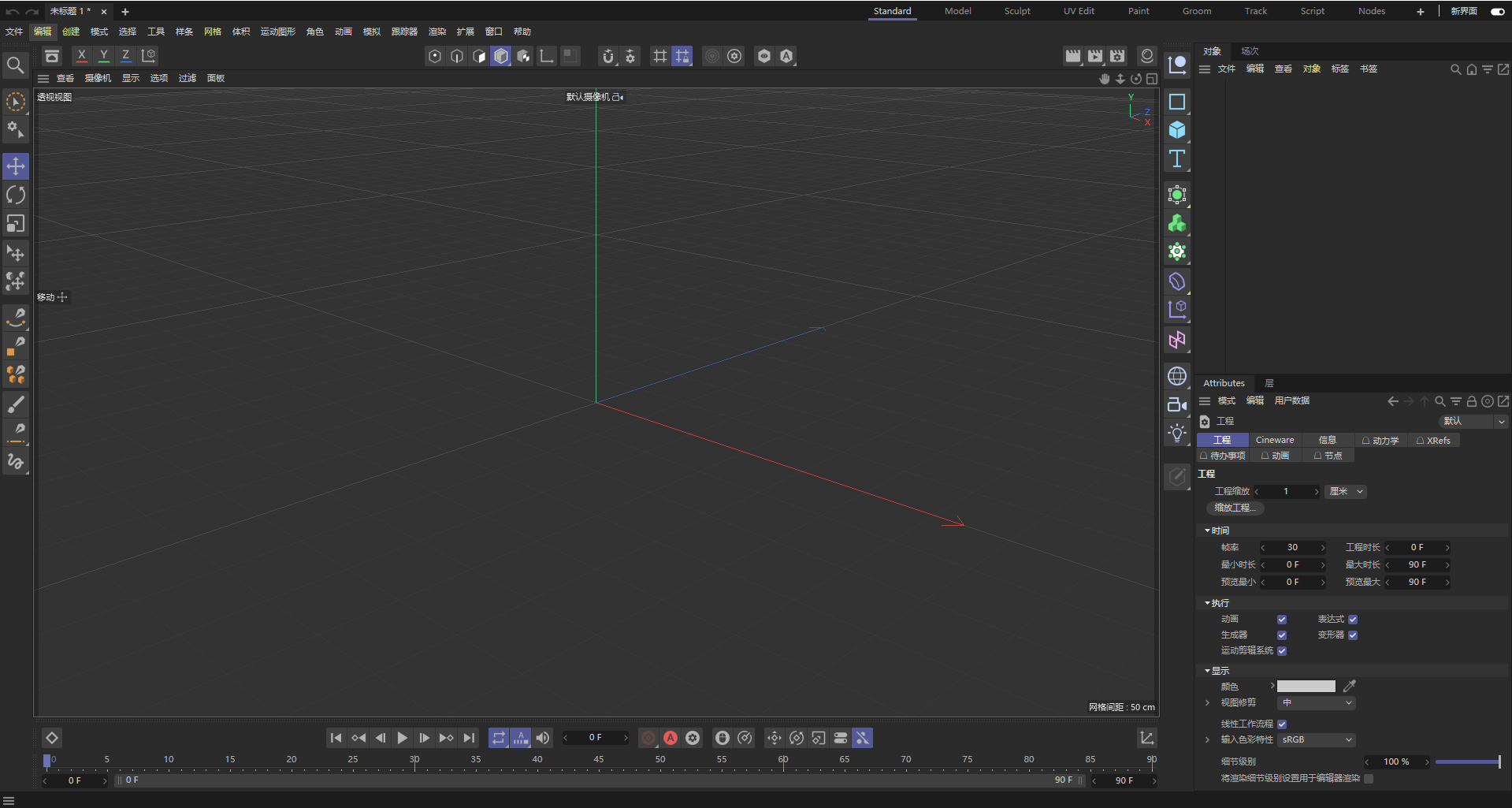1512x808 pixels.
Task: Open the 摄像机 viewport menu
Action: point(98,78)
